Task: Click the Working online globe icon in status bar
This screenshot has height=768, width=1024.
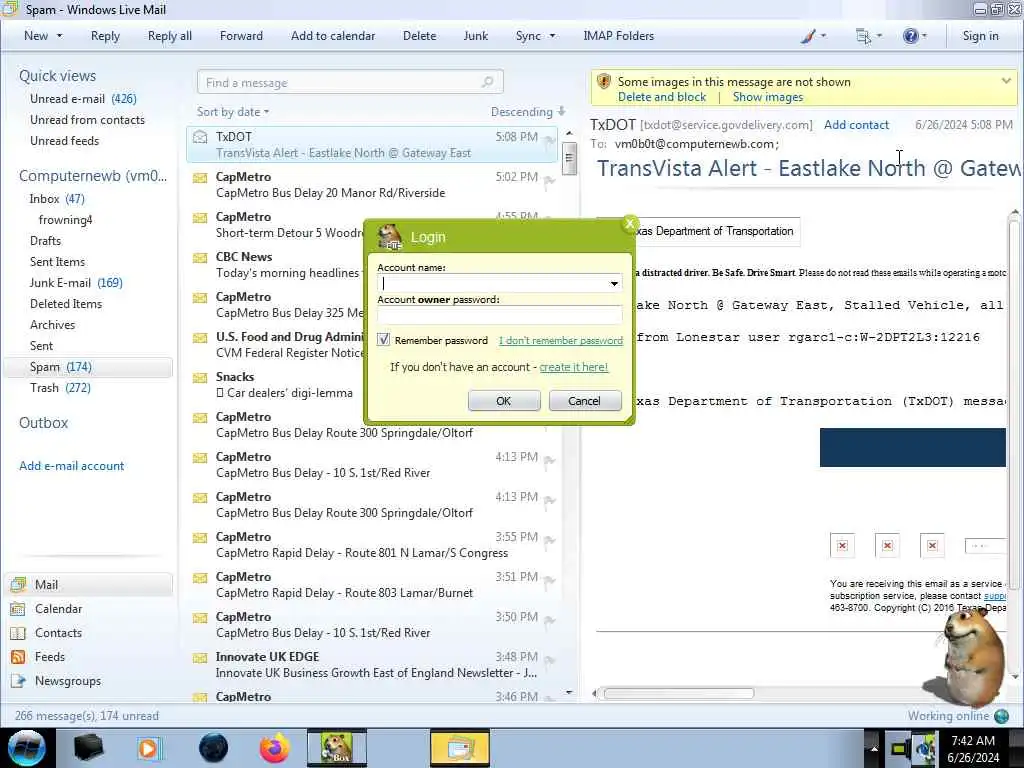Action: 1001,716
